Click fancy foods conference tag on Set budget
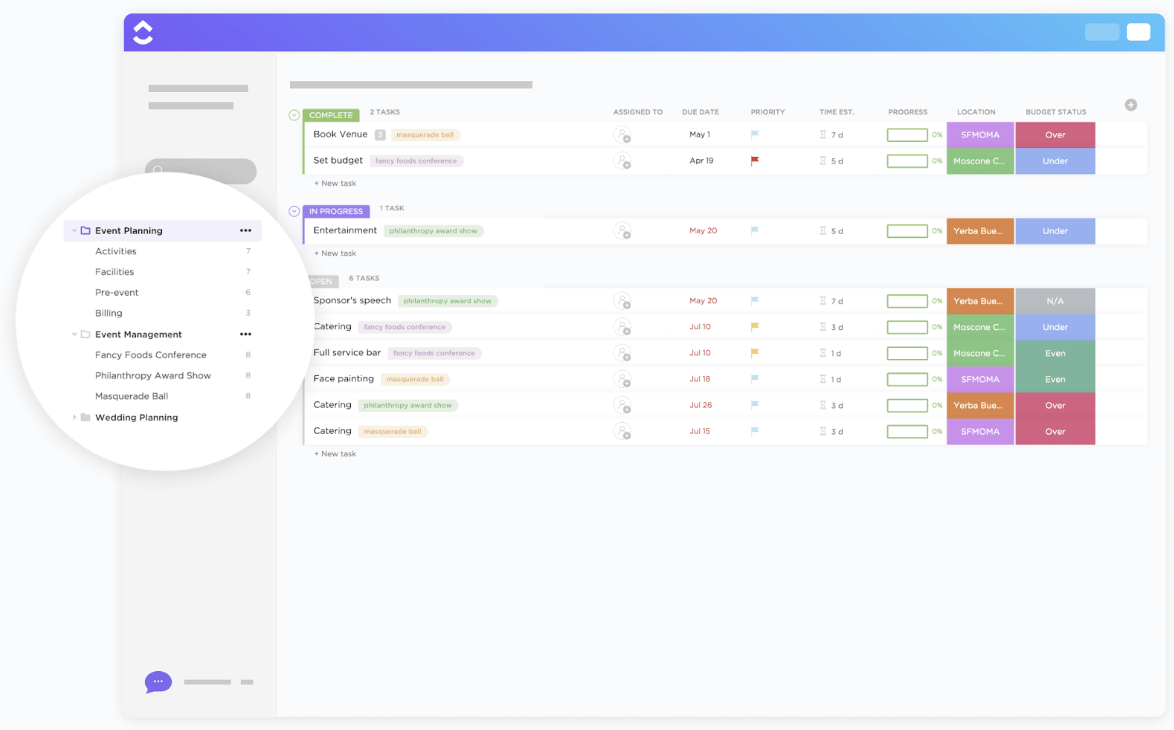Viewport: 1174px width, 730px height. point(416,161)
